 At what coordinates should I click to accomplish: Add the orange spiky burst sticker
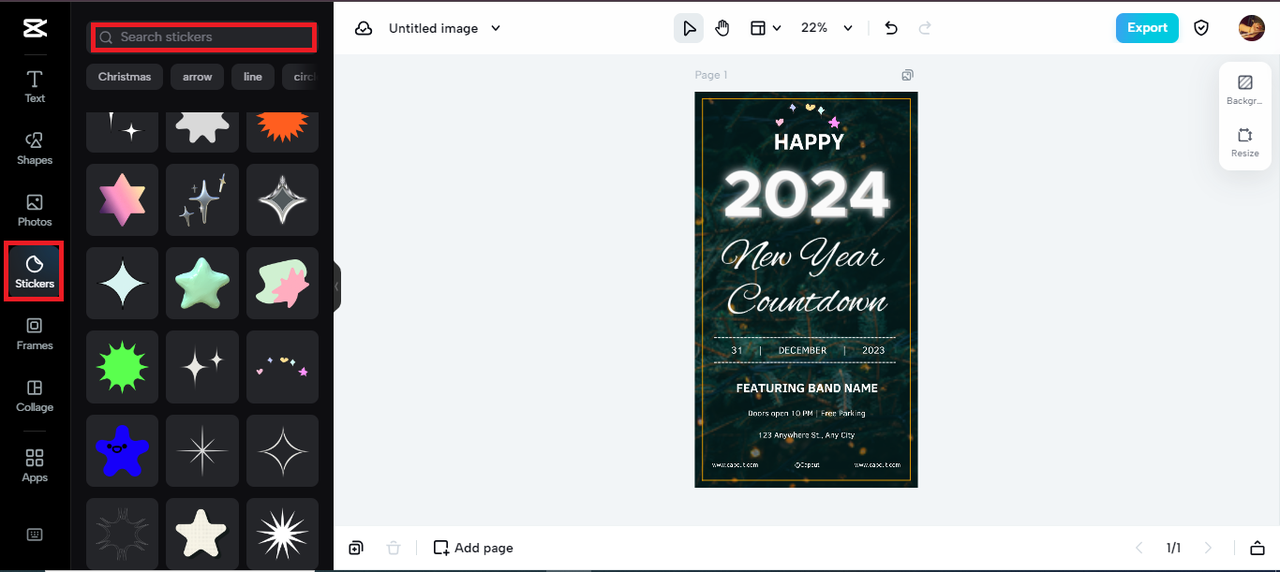pos(282,131)
